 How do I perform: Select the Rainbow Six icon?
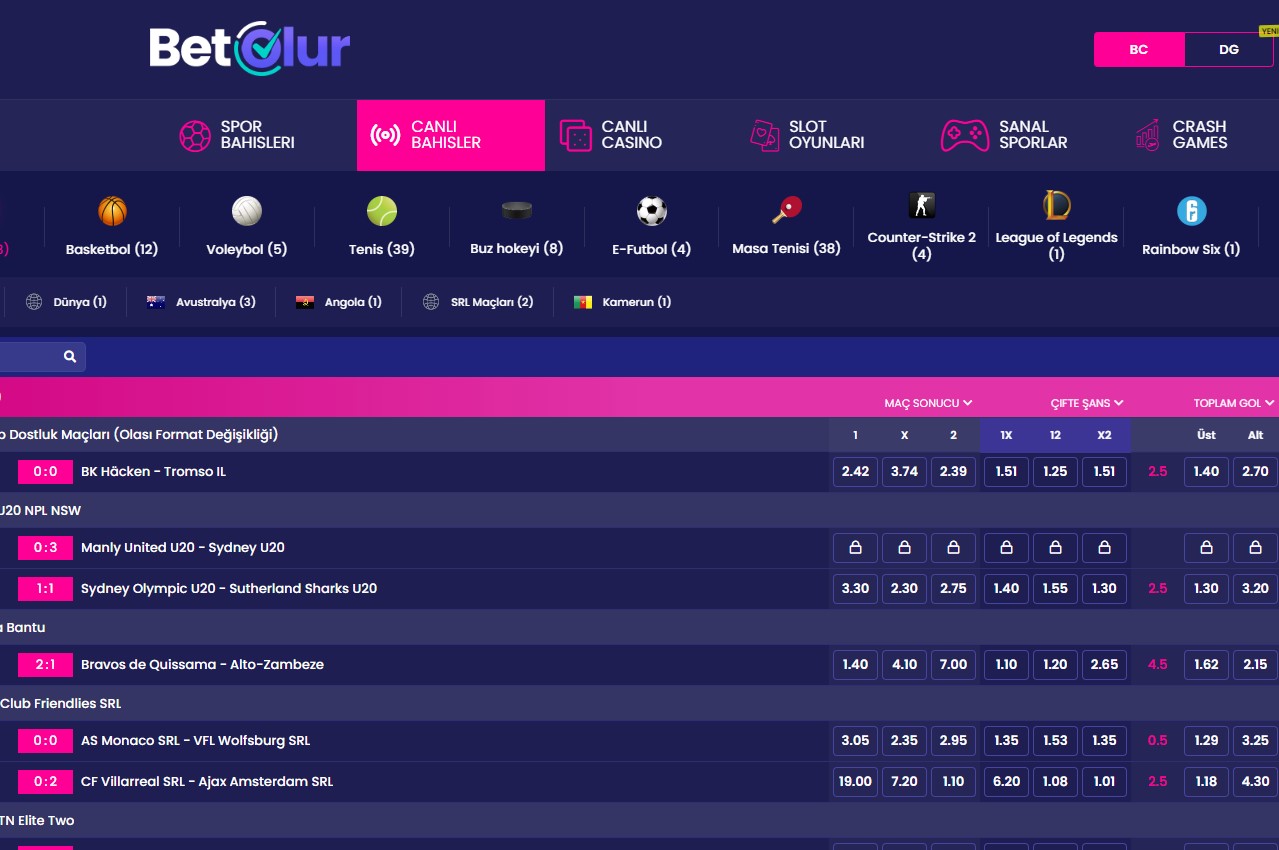[1191, 211]
